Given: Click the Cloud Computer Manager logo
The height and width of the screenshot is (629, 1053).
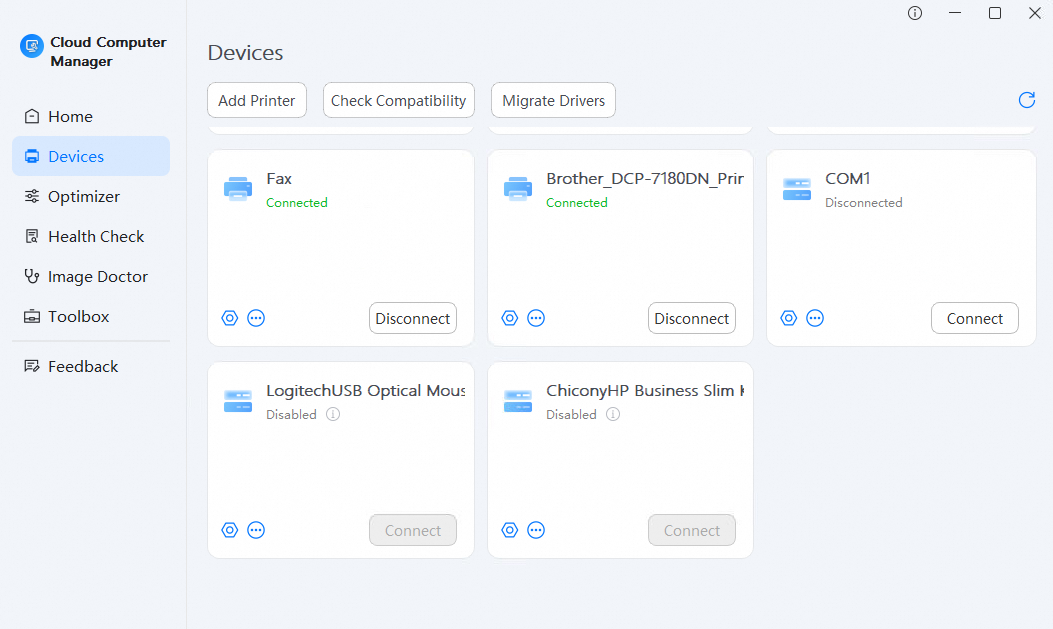Looking at the screenshot, I should click(30, 46).
